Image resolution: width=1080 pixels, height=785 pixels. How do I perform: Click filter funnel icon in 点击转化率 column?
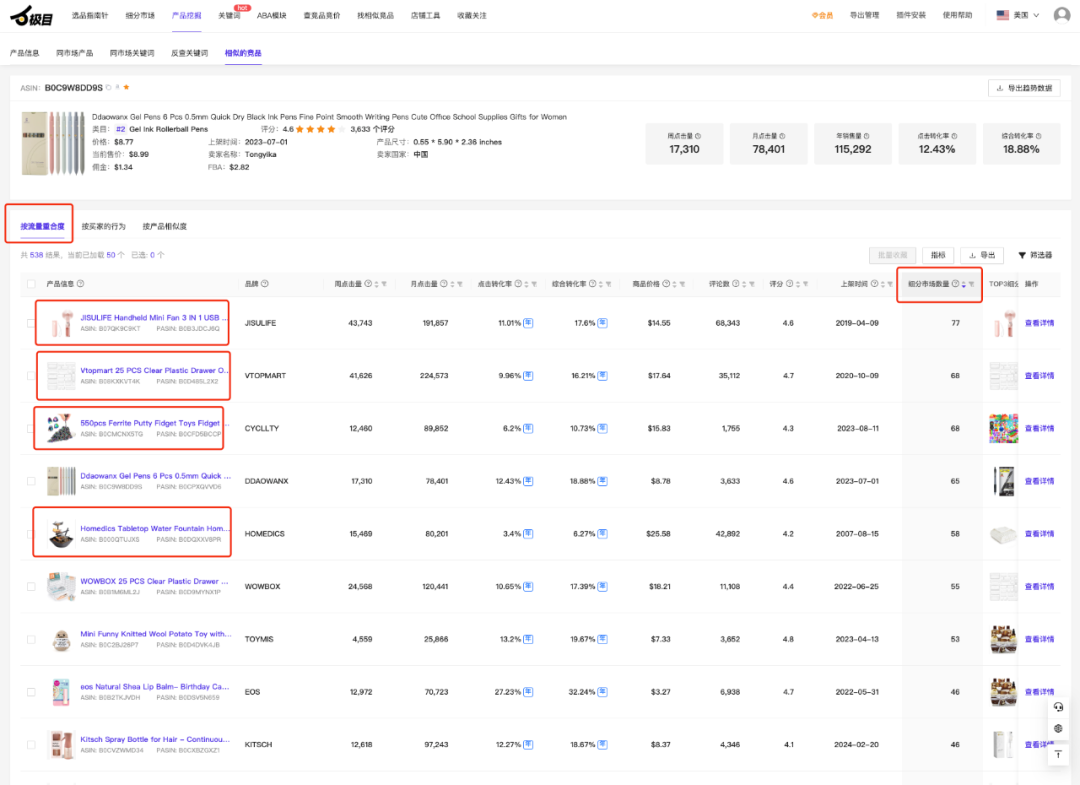pyautogui.click(x=534, y=284)
